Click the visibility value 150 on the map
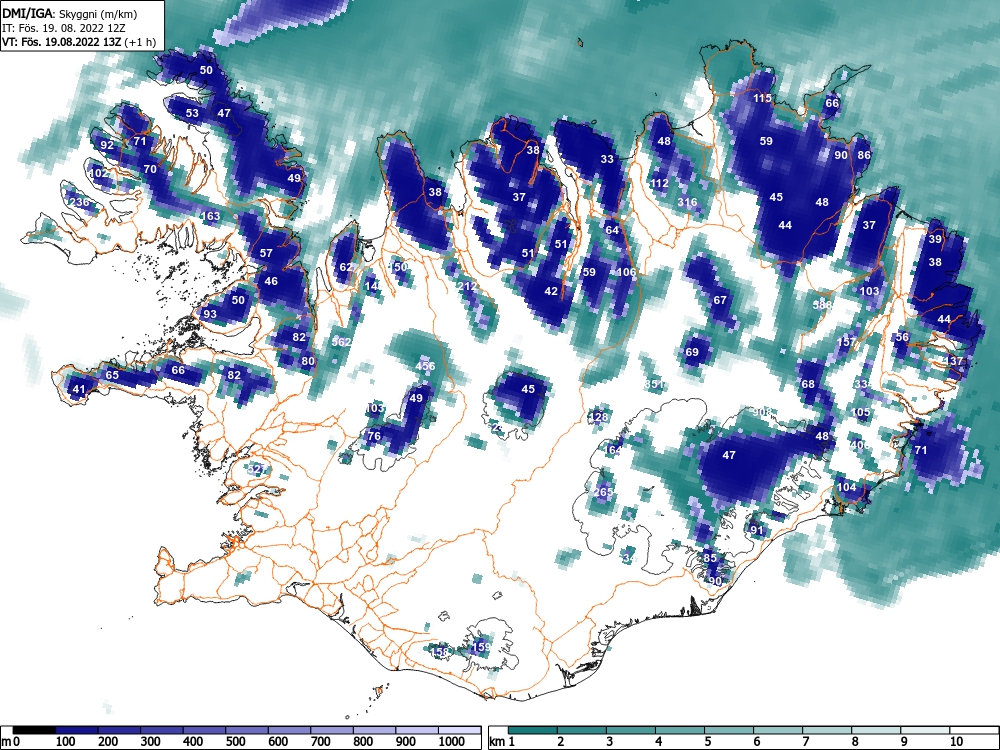1000x750 pixels. (x=397, y=267)
